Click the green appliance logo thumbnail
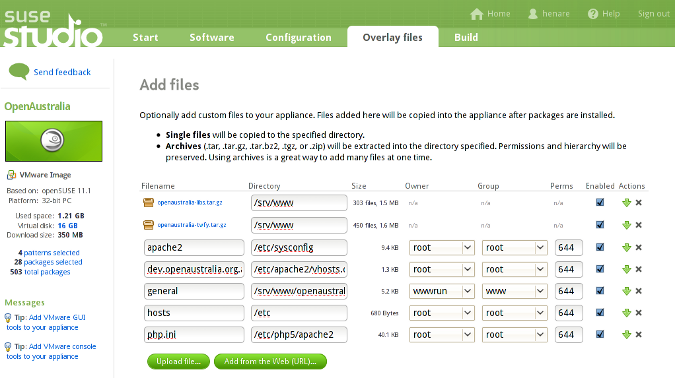 click(54, 141)
